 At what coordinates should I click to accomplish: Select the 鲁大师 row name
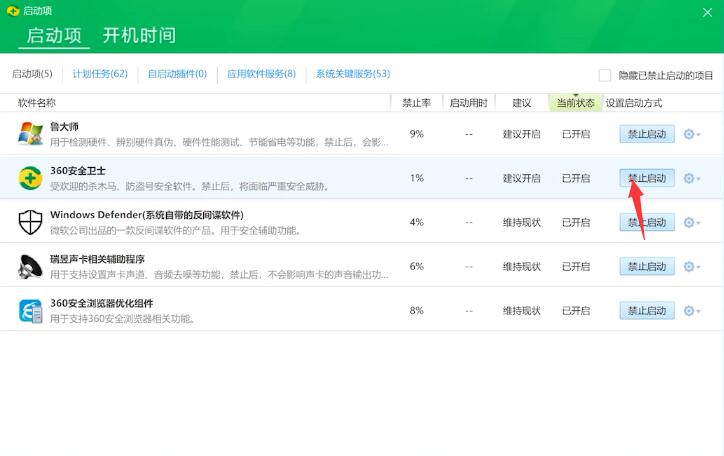[65, 126]
